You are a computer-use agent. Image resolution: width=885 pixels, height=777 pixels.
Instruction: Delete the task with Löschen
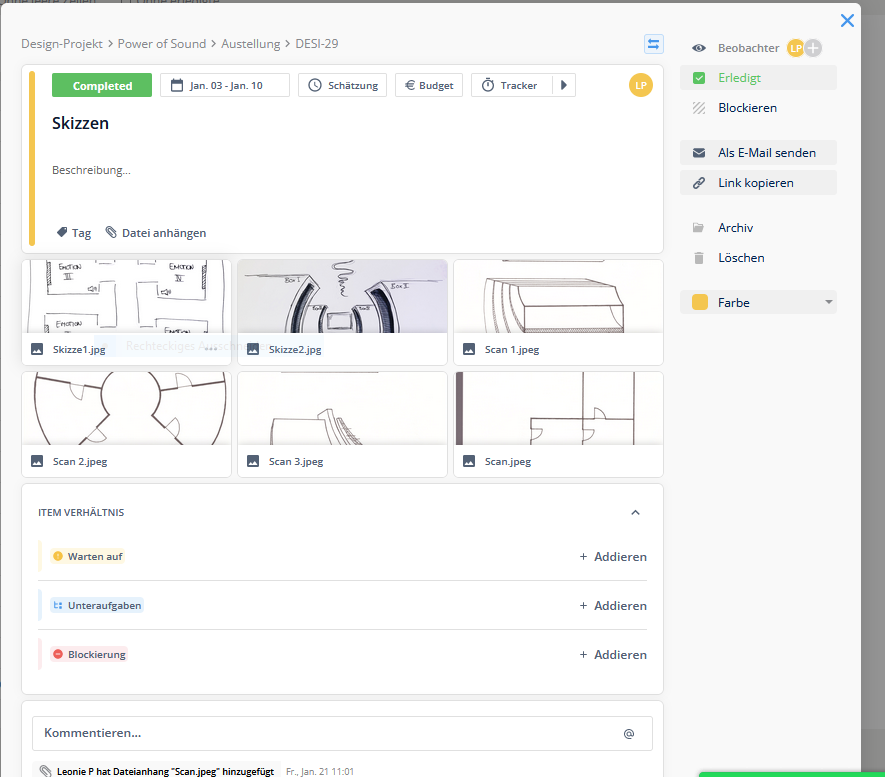740,258
